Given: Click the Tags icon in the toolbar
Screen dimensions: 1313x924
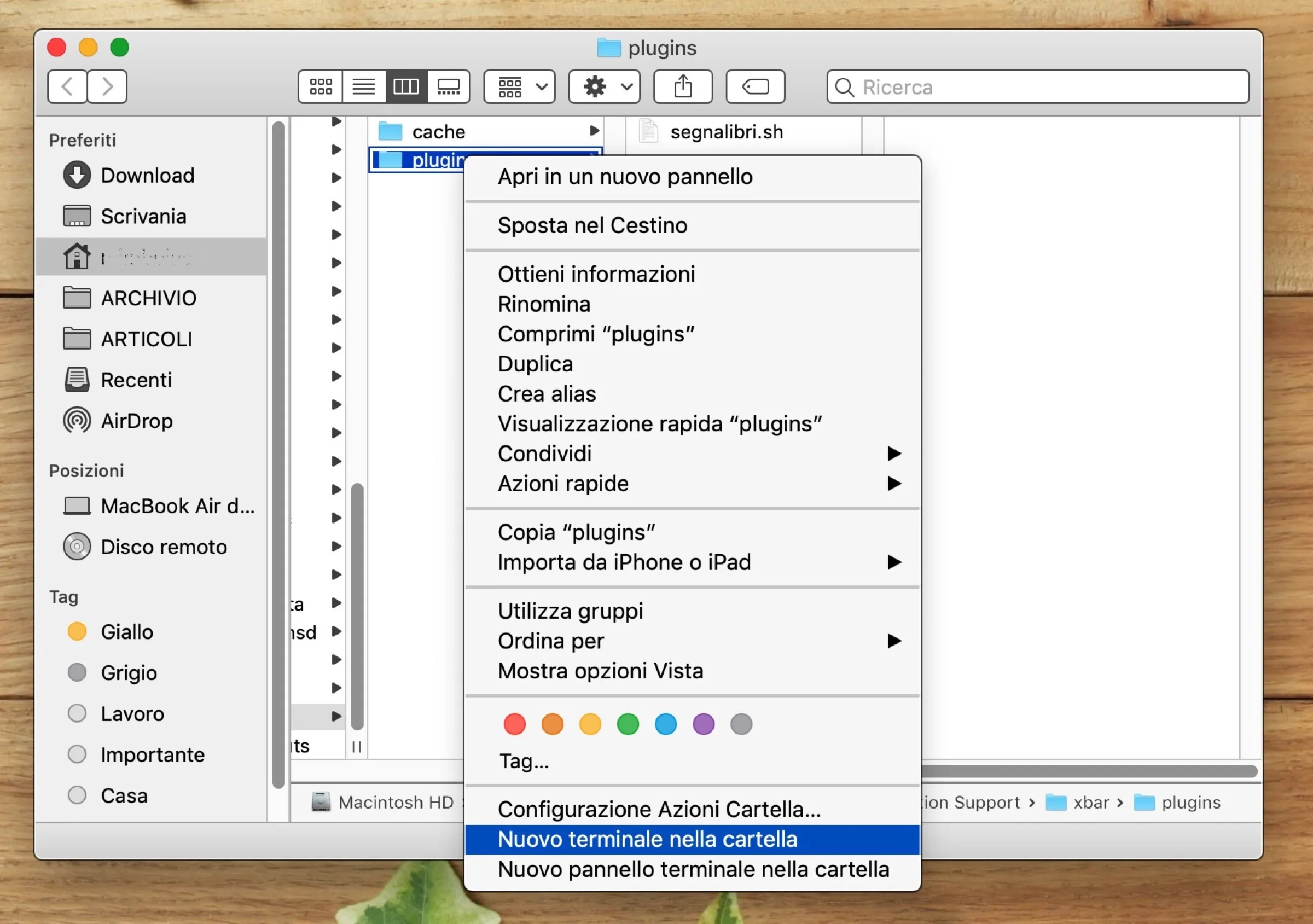Looking at the screenshot, I should pos(756,86).
